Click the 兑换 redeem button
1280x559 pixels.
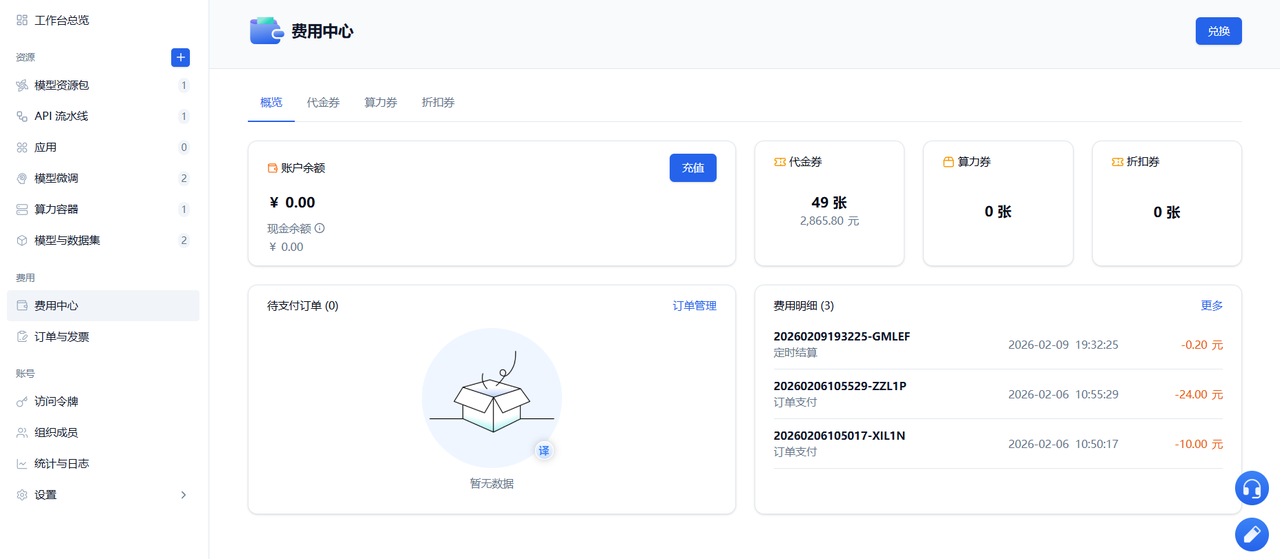click(1219, 31)
